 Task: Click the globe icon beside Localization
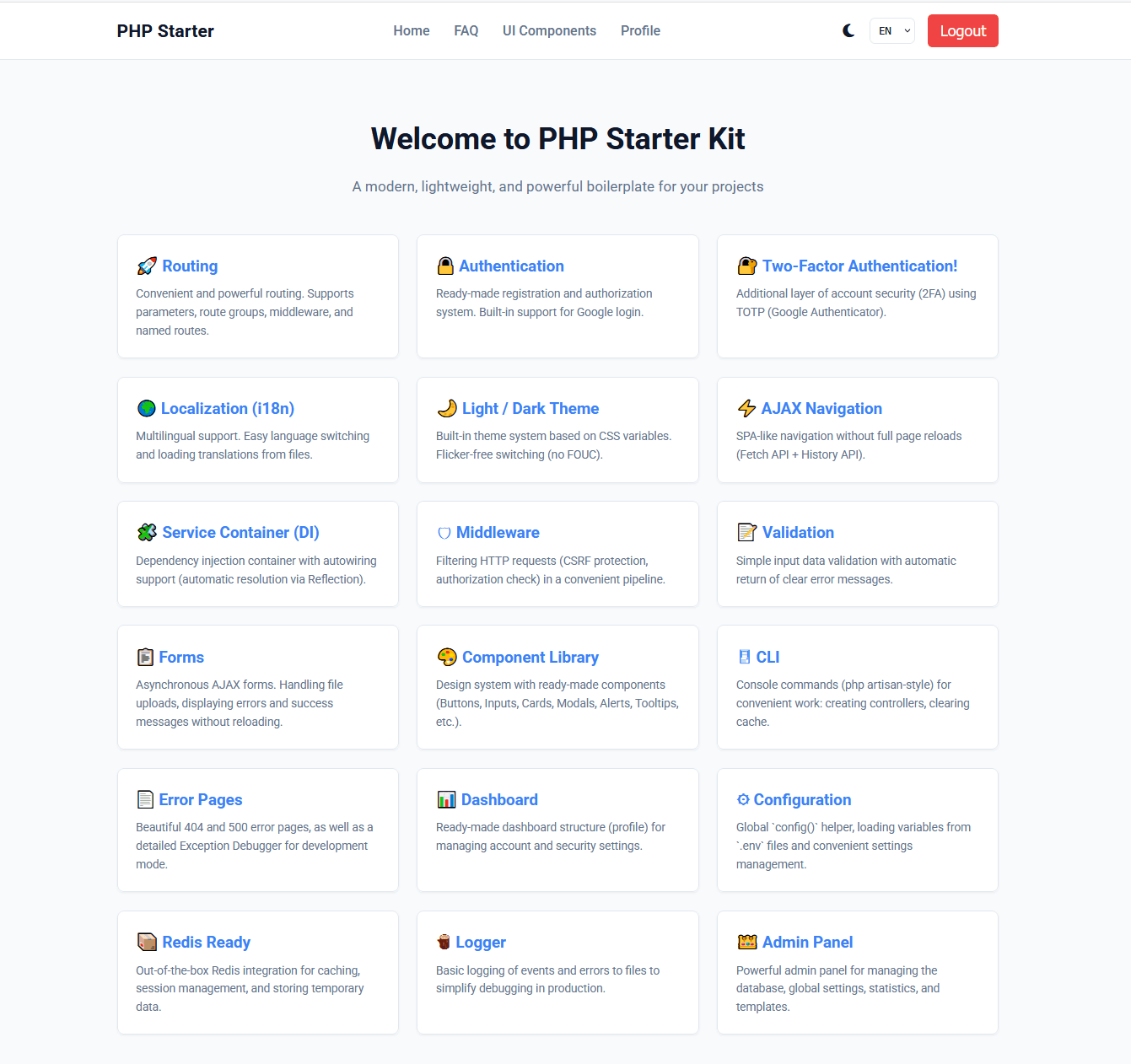[147, 409]
